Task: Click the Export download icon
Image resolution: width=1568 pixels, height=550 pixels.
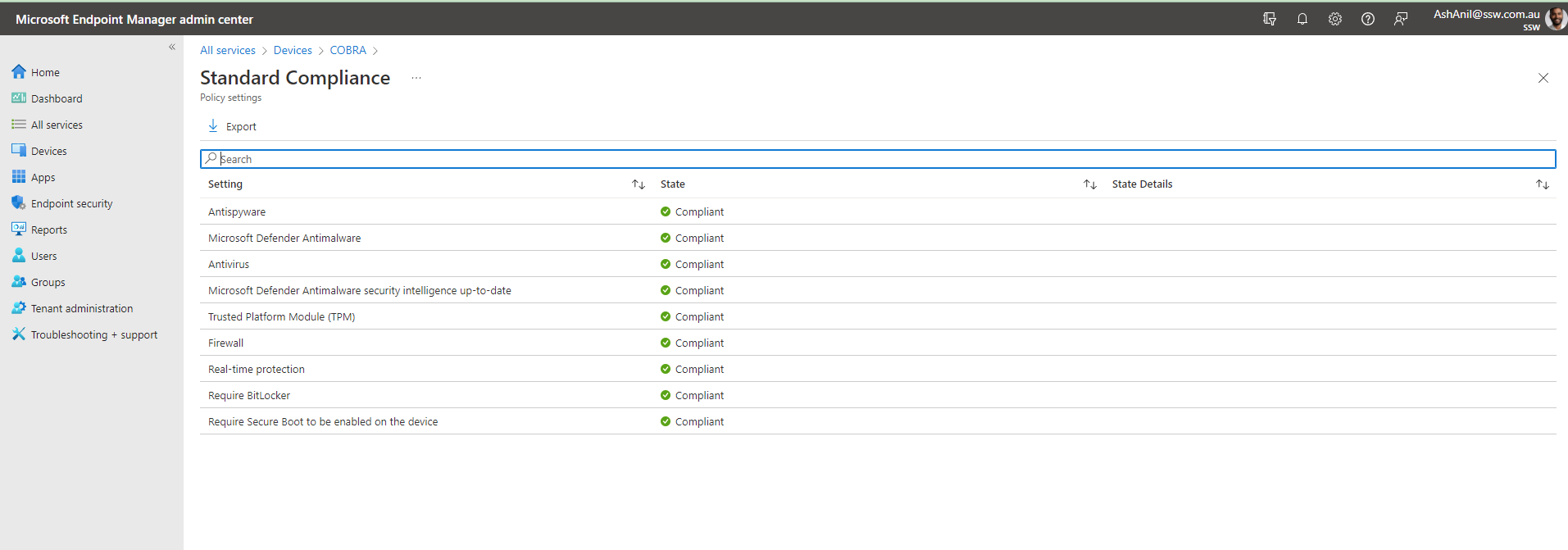Action: click(213, 126)
